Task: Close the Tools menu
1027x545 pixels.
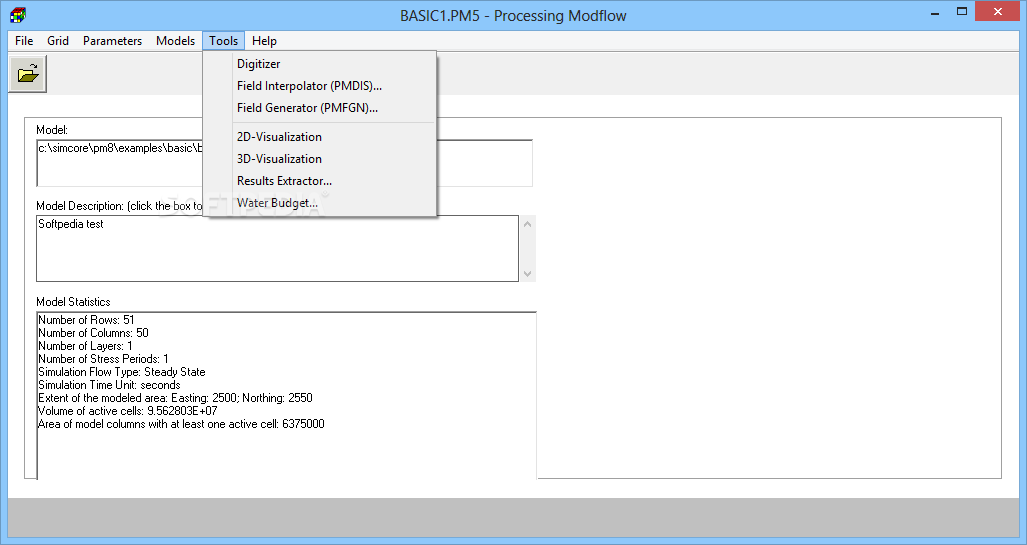Action: coord(223,41)
